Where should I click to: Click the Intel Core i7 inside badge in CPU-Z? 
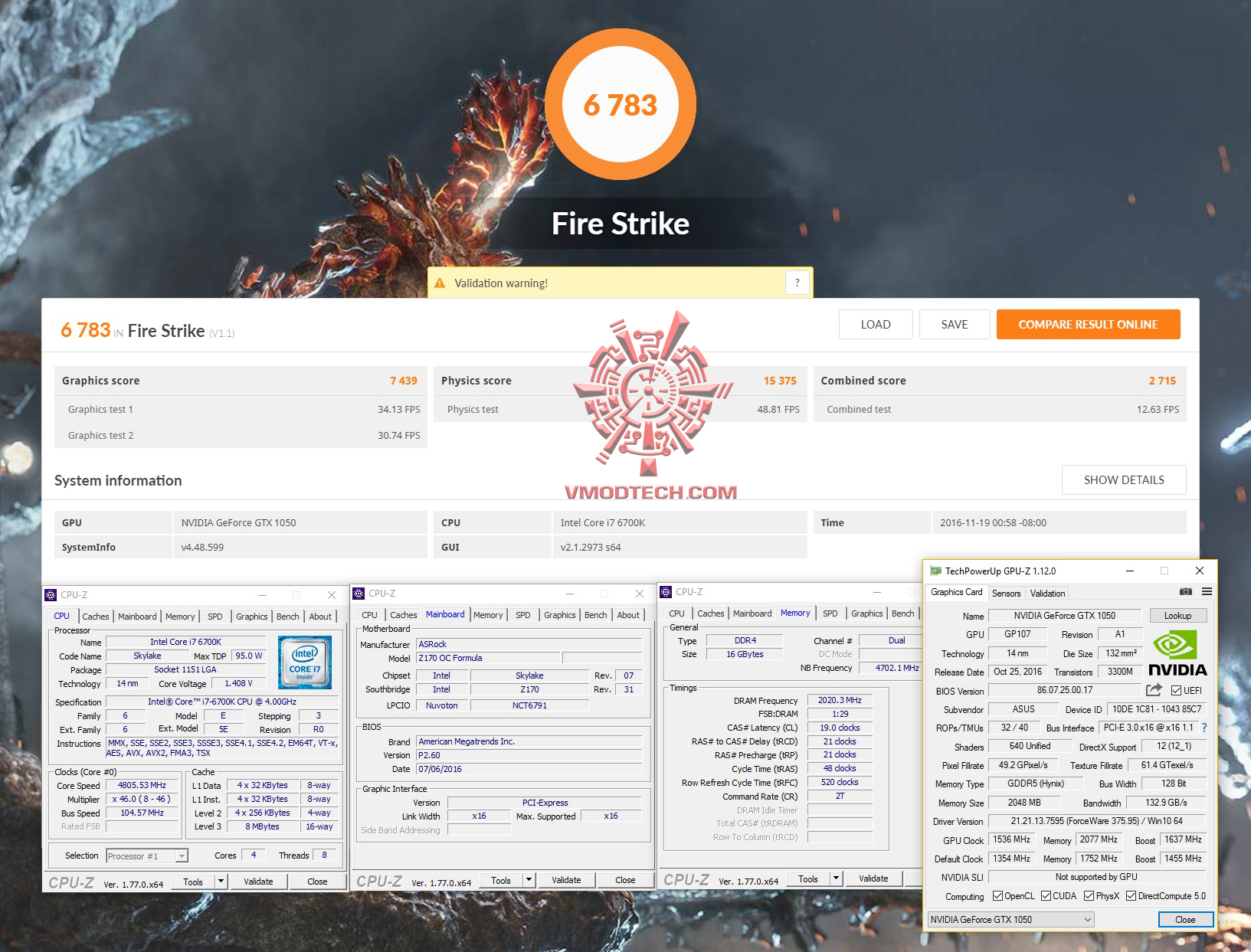[304, 662]
